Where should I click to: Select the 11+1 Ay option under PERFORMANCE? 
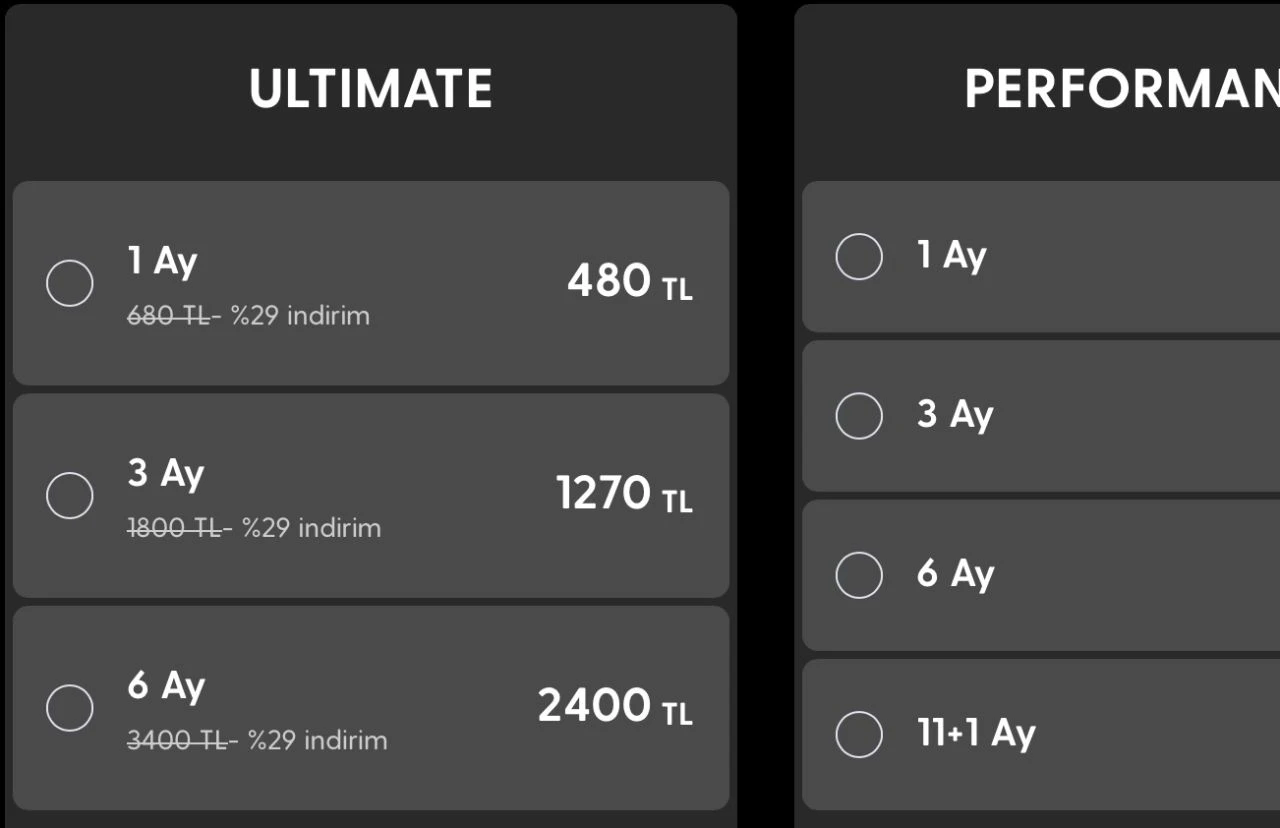[858, 733]
